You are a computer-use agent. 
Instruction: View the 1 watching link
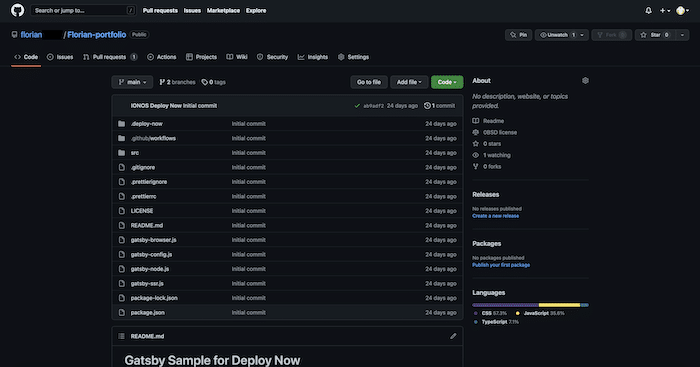pos(492,155)
